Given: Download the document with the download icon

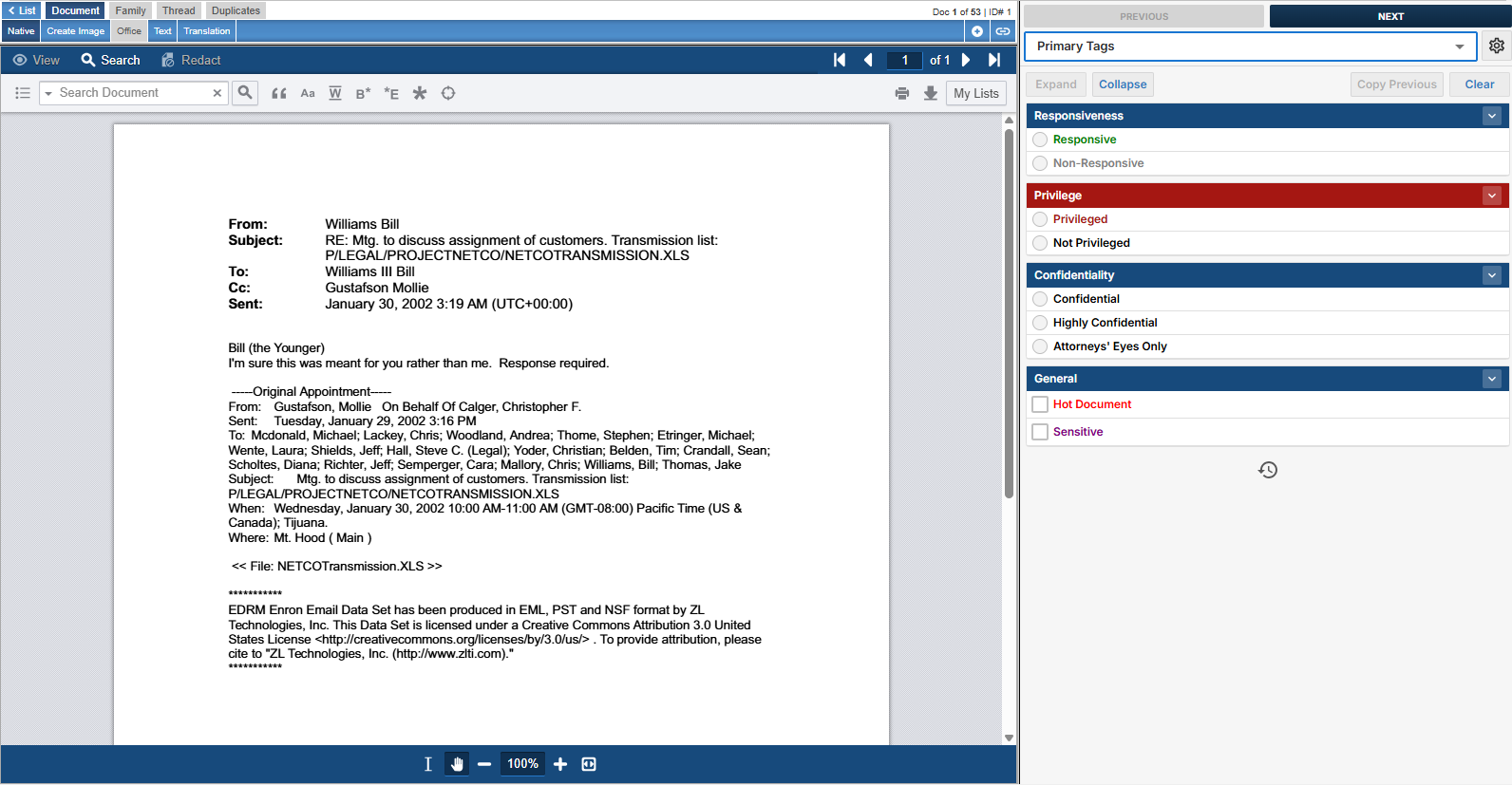Looking at the screenshot, I should (931, 93).
